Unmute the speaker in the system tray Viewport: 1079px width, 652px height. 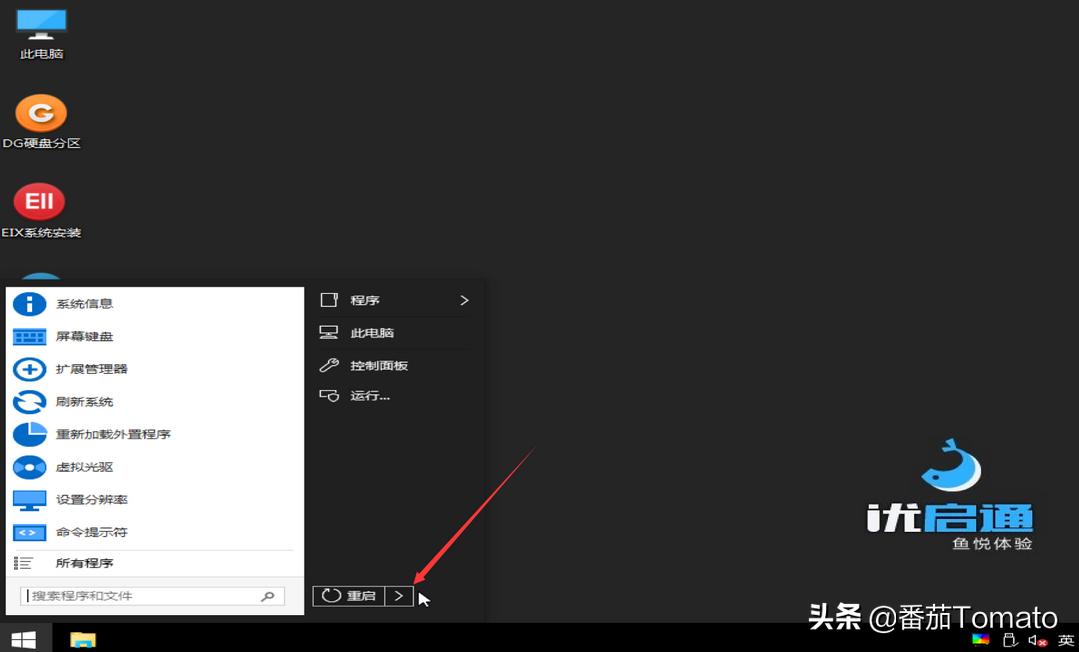pos(1036,638)
